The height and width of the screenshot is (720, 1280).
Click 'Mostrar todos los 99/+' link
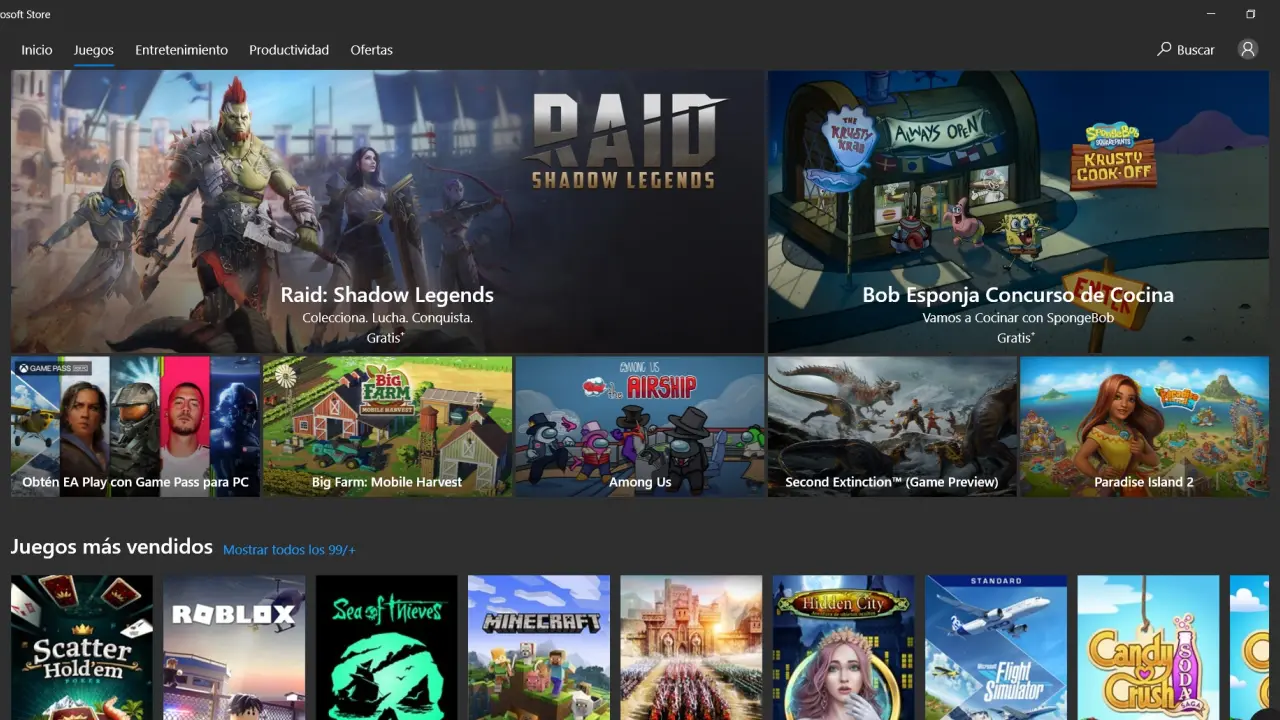(x=289, y=550)
